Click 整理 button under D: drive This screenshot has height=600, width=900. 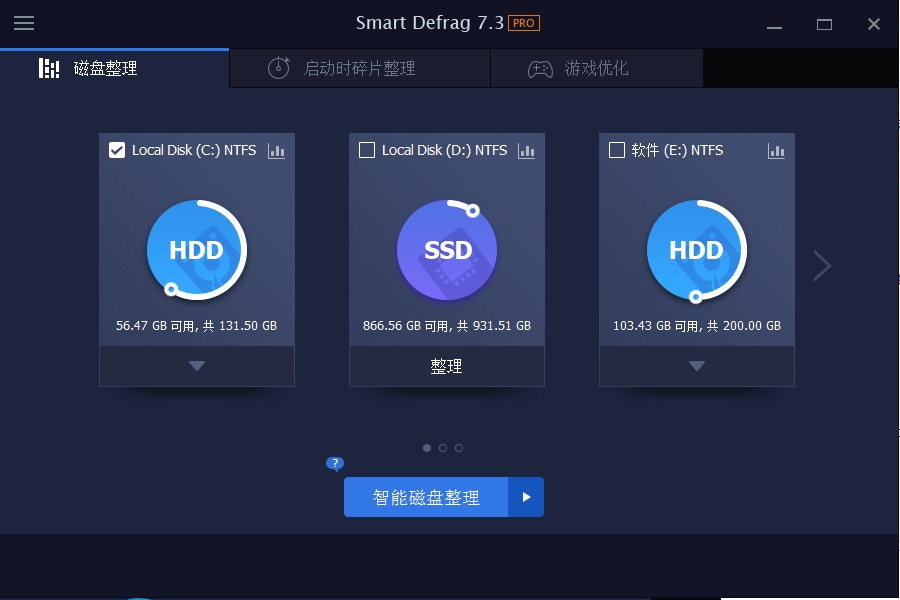pos(447,366)
